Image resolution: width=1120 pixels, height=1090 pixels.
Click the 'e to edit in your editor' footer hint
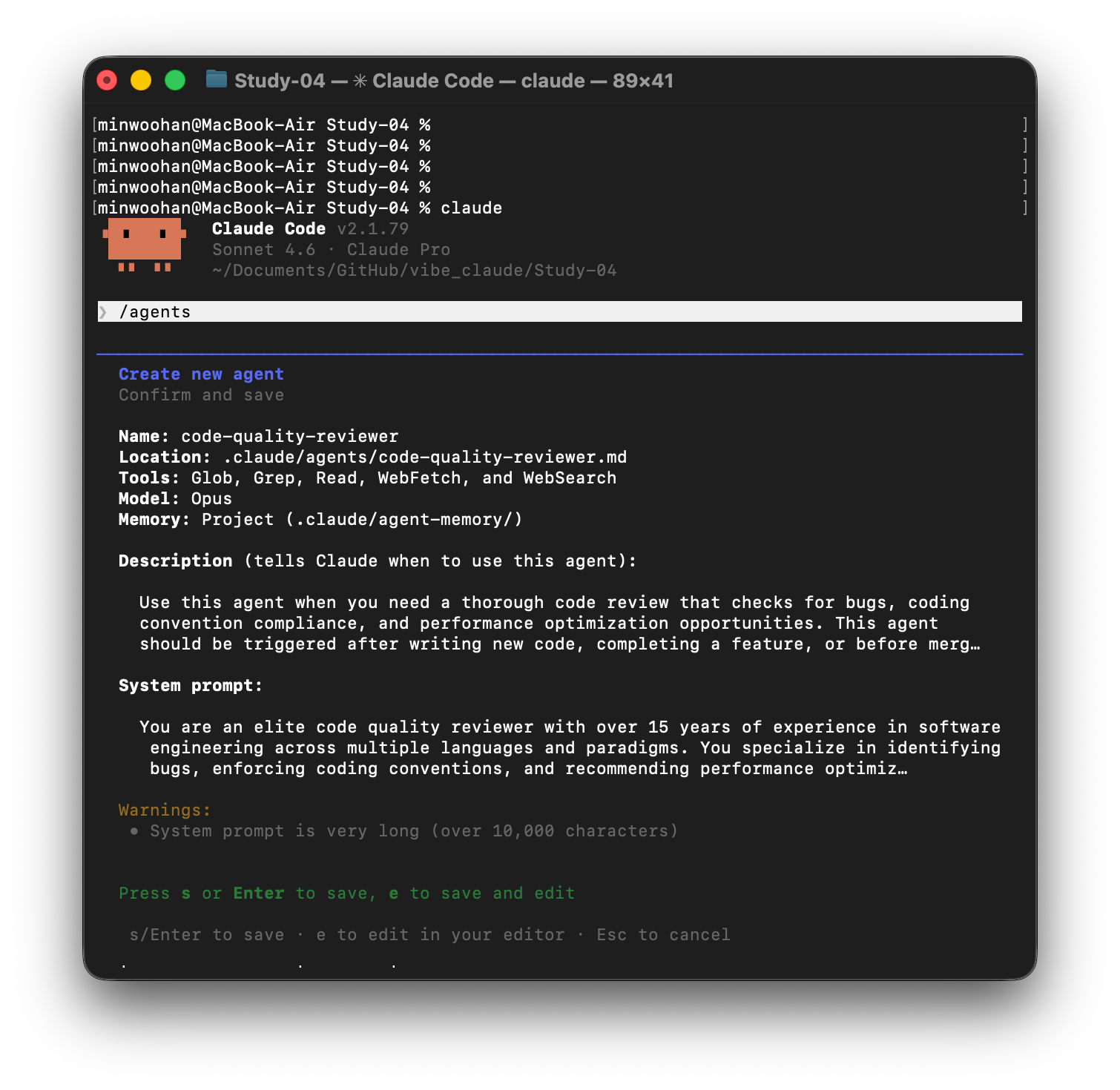point(440,935)
